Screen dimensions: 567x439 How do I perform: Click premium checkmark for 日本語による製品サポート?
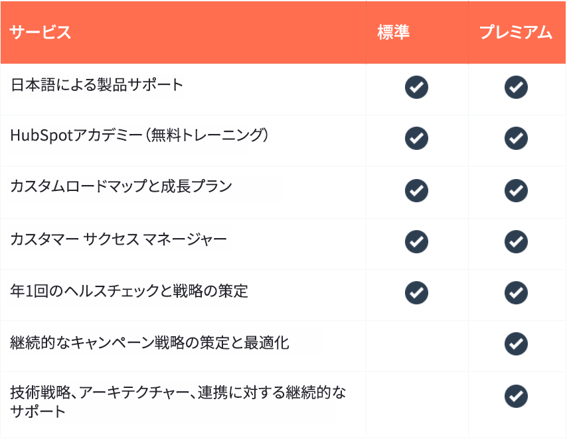point(516,87)
